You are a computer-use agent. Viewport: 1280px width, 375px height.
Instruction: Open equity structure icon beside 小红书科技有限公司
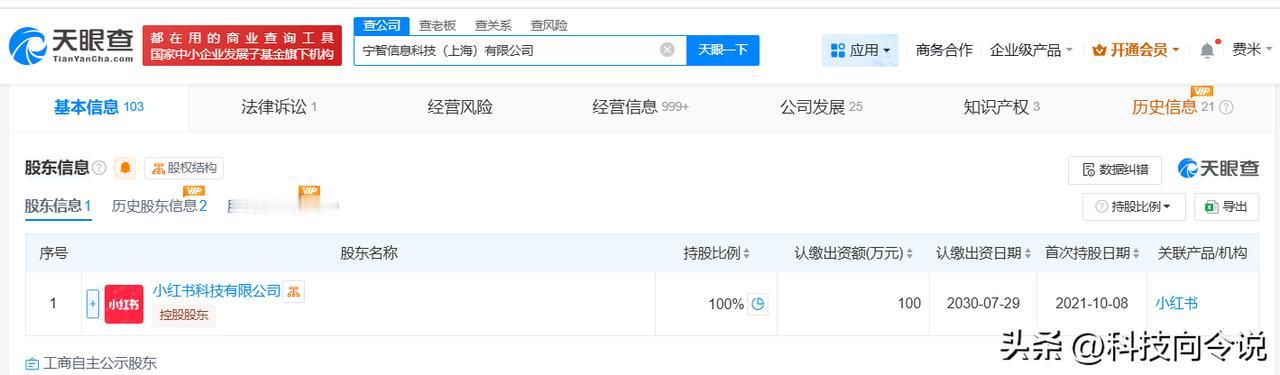(x=294, y=291)
